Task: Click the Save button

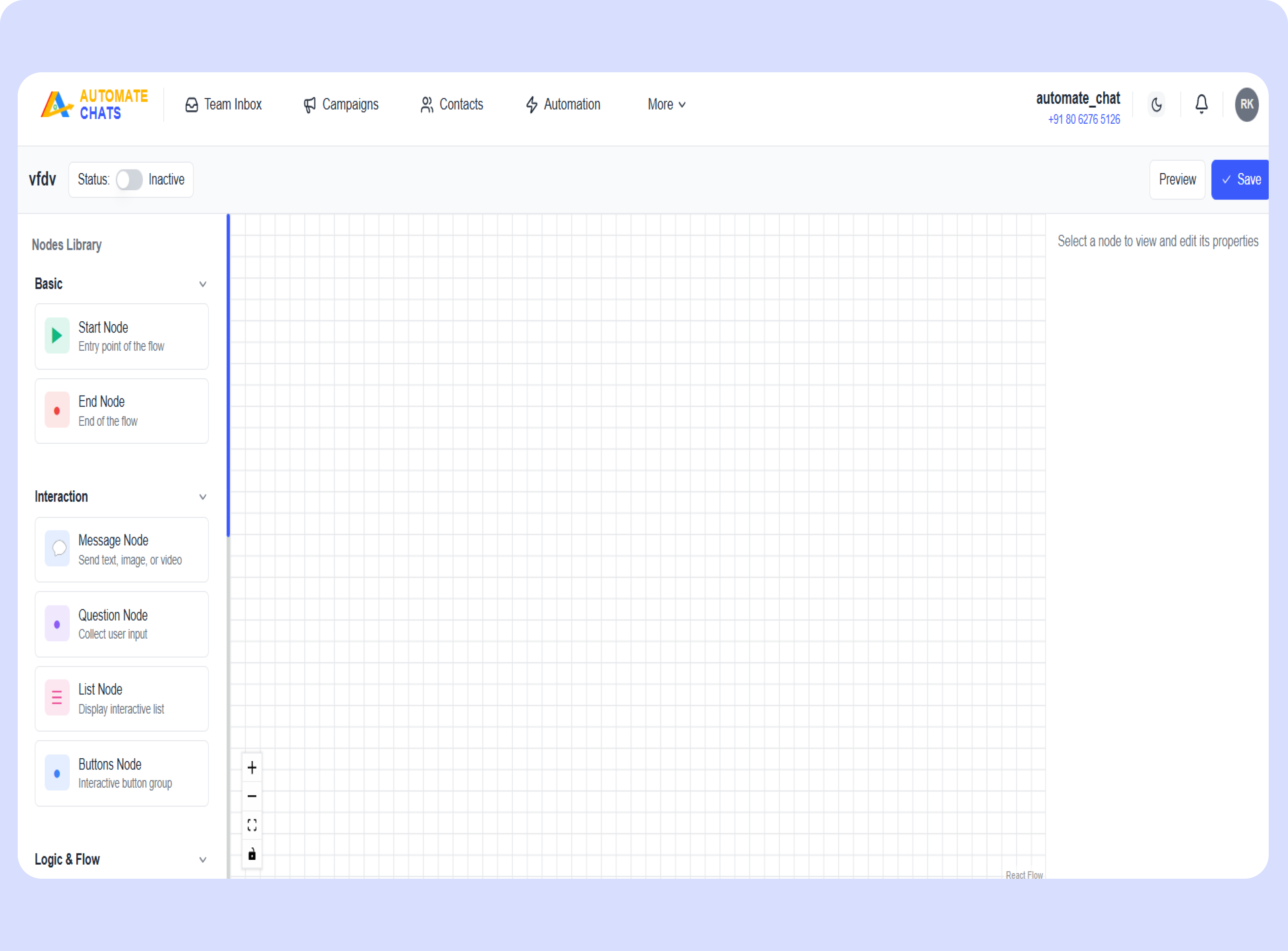Action: (x=1240, y=179)
